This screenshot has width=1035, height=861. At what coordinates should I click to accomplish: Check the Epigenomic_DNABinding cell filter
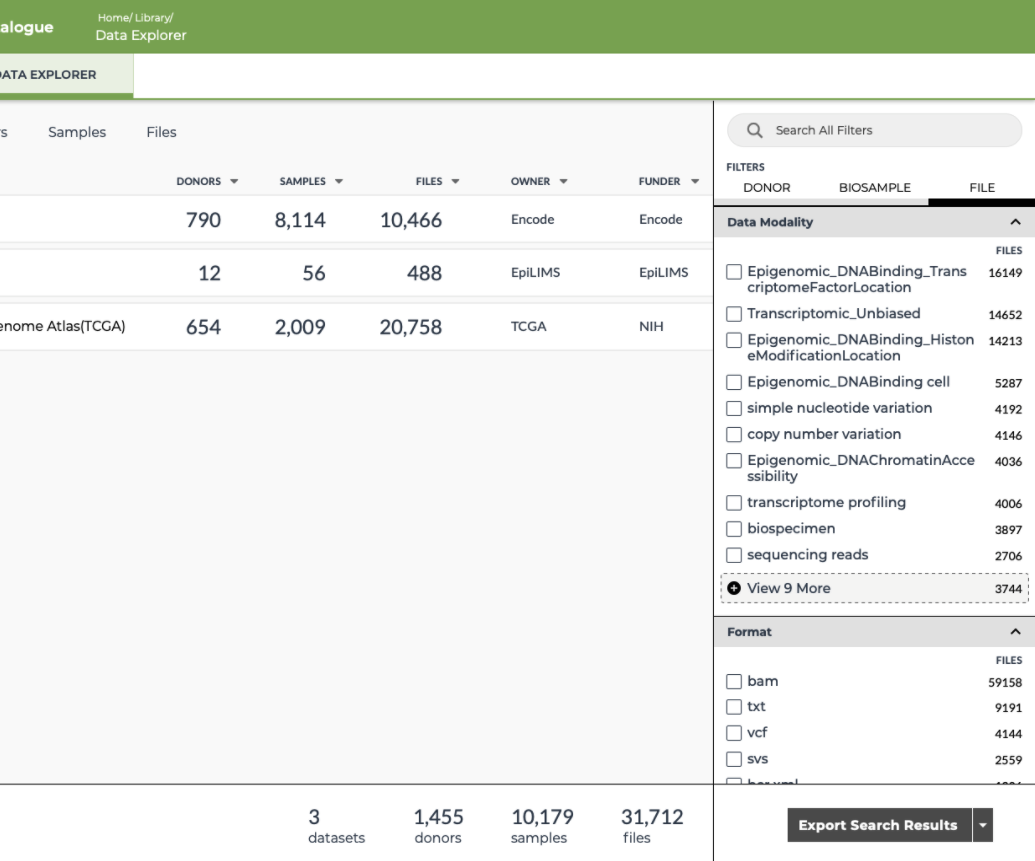tap(734, 382)
